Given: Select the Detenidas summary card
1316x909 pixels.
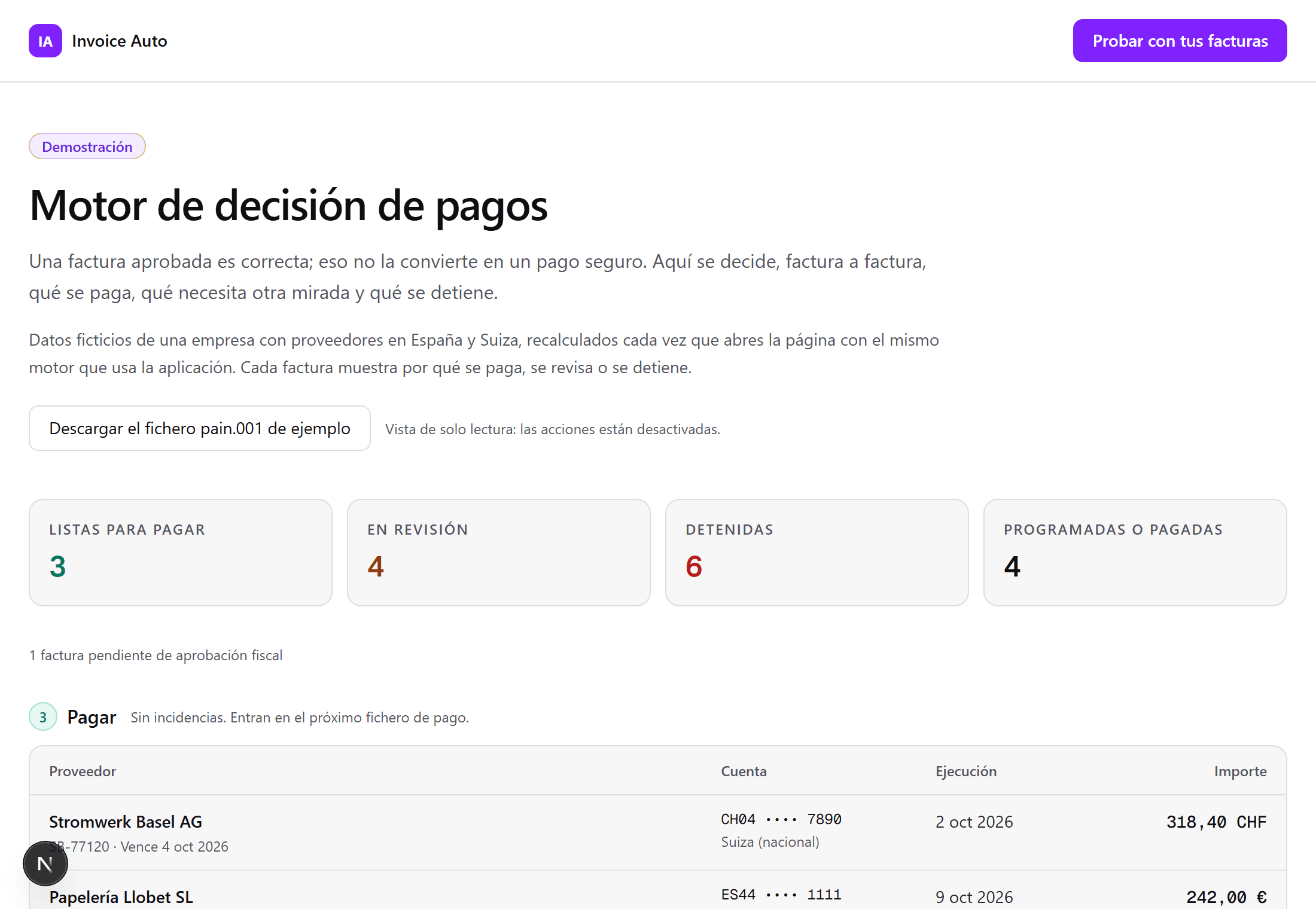Looking at the screenshot, I should click(x=817, y=553).
